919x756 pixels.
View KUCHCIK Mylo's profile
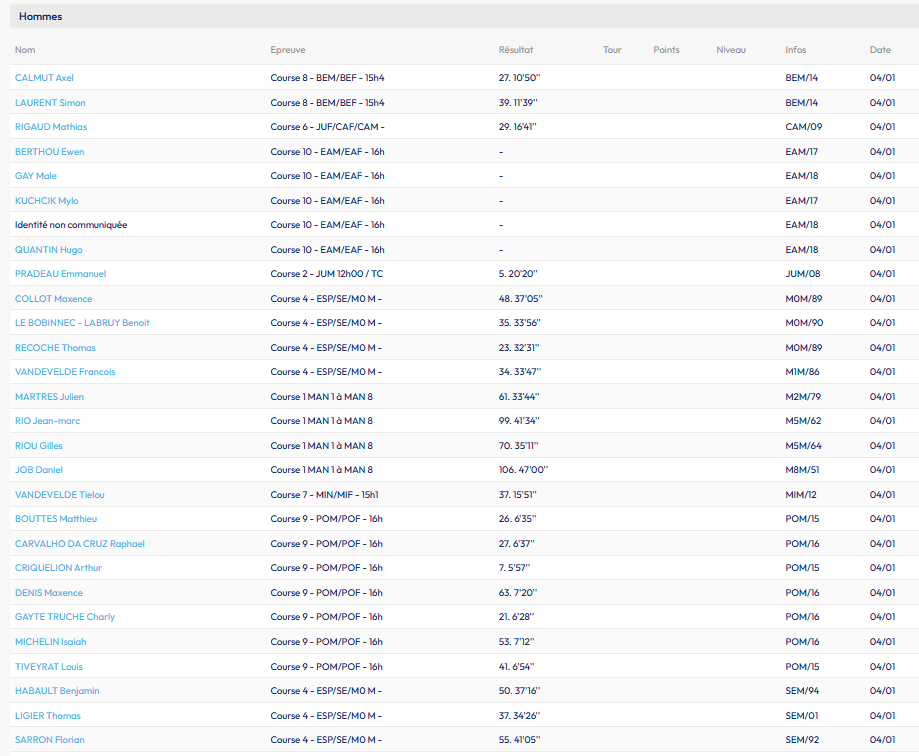coord(47,201)
